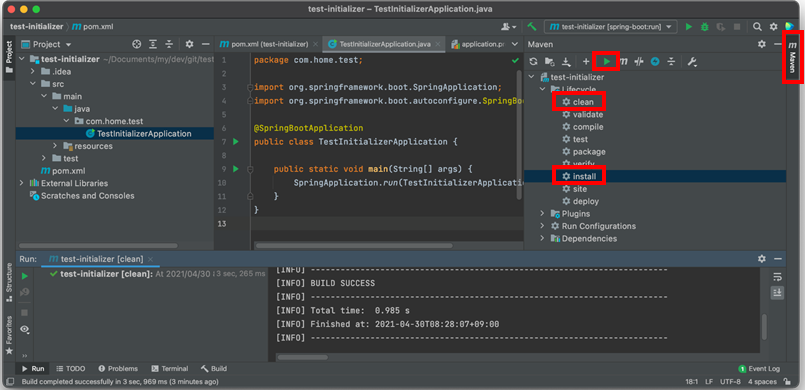The height and width of the screenshot is (390, 805).
Task: Expand the .idea folder
Action: click(32, 71)
